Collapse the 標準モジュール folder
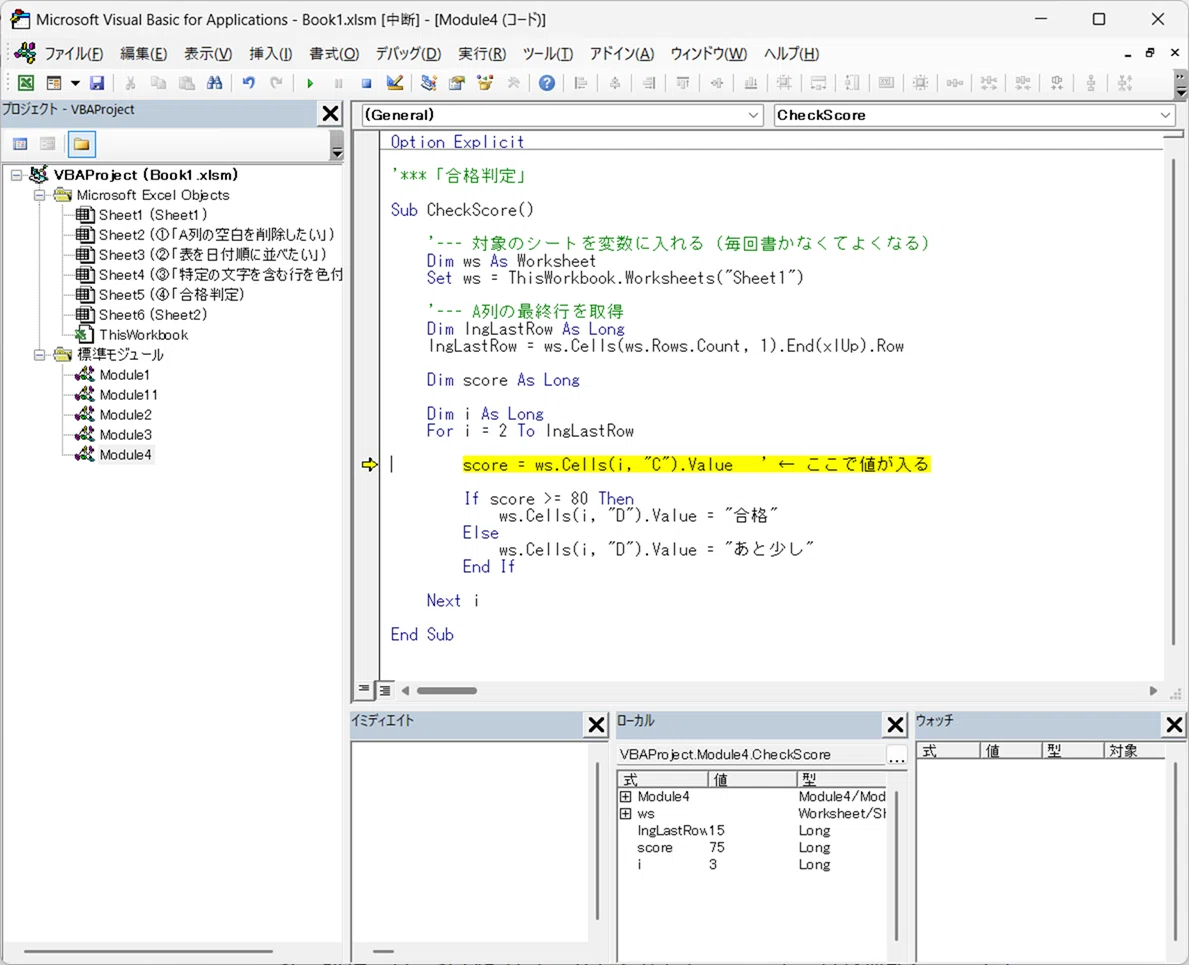 [39, 355]
